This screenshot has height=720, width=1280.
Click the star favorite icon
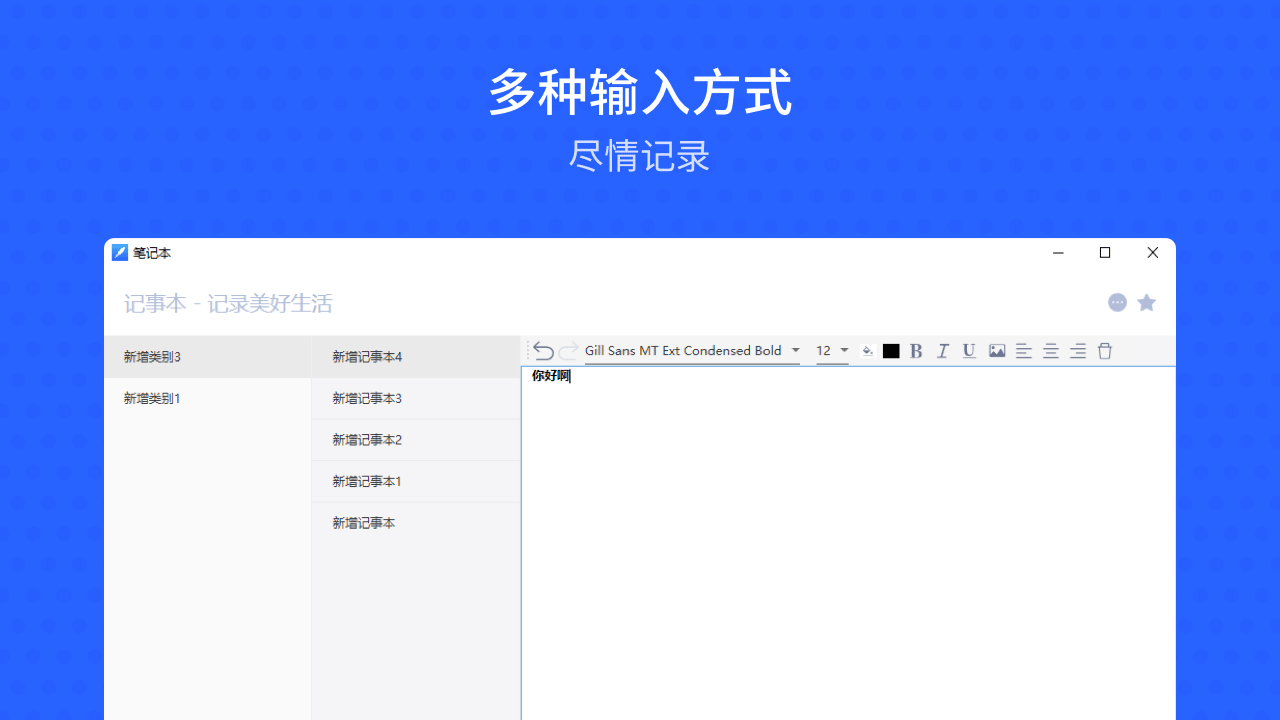(x=1147, y=302)
